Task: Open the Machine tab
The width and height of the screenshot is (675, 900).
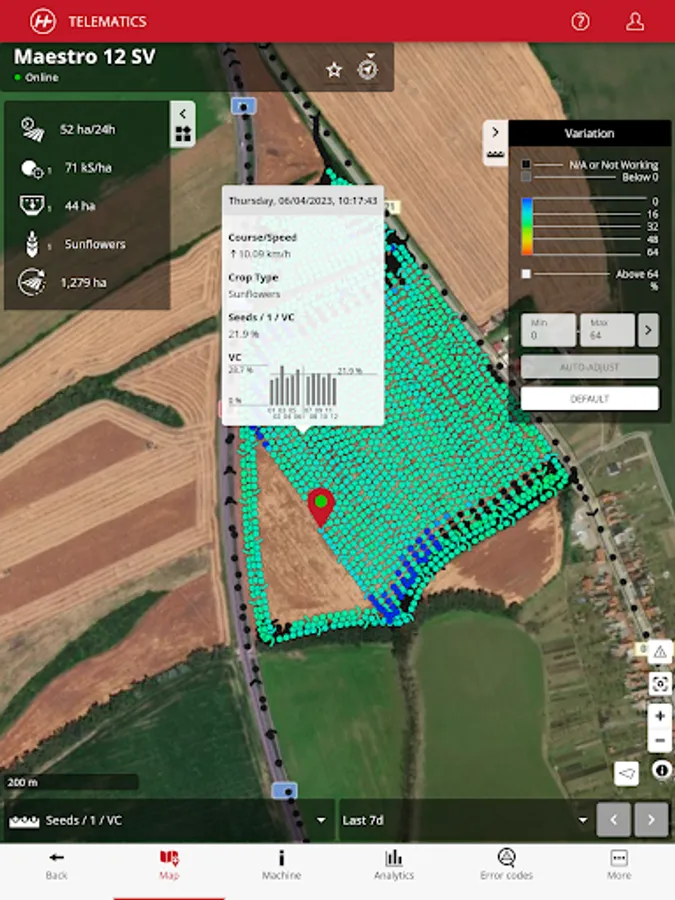Action: [x=281, y=866]
